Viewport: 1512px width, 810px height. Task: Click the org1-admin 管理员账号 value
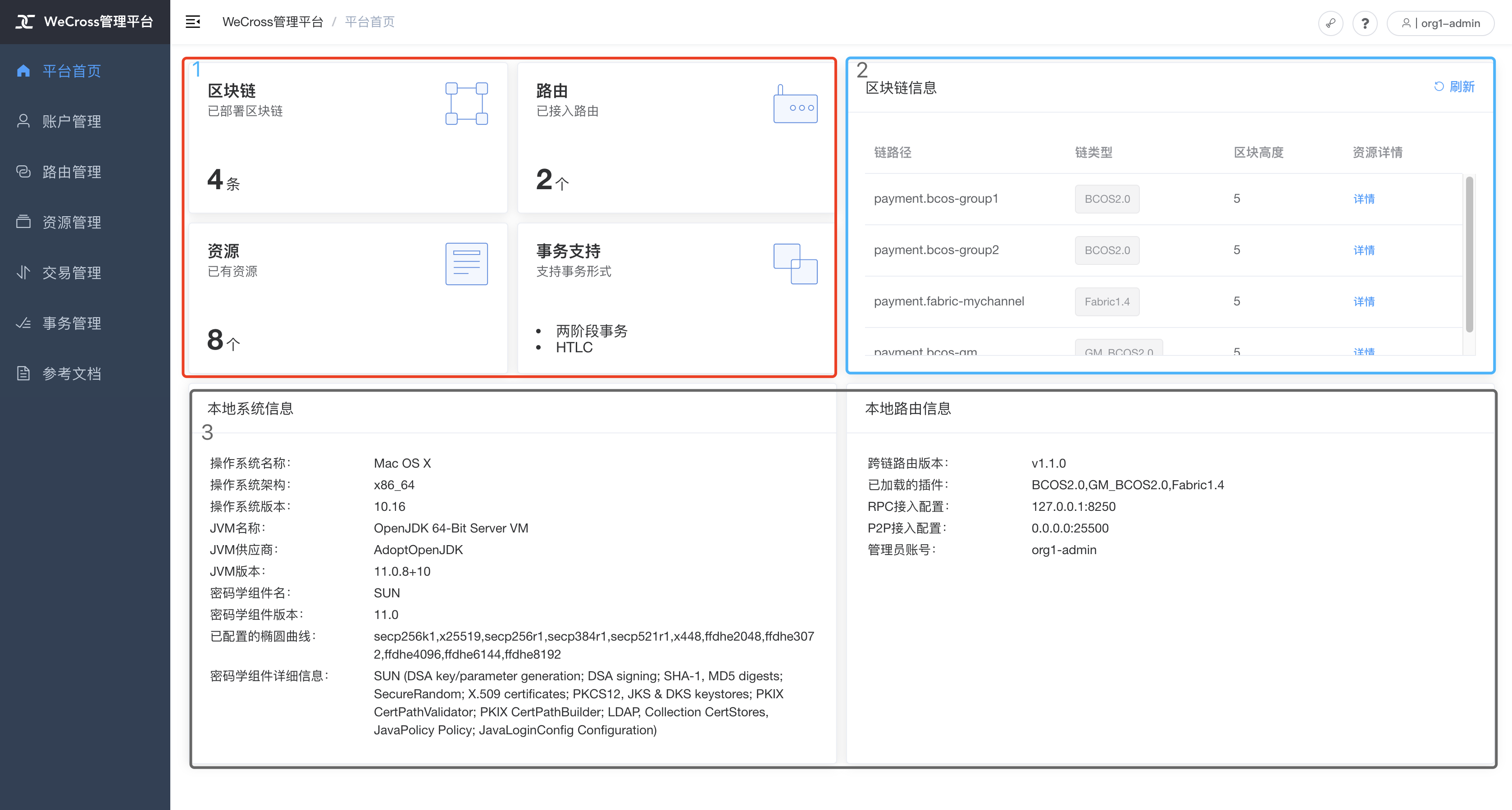tap(1064, 550)
